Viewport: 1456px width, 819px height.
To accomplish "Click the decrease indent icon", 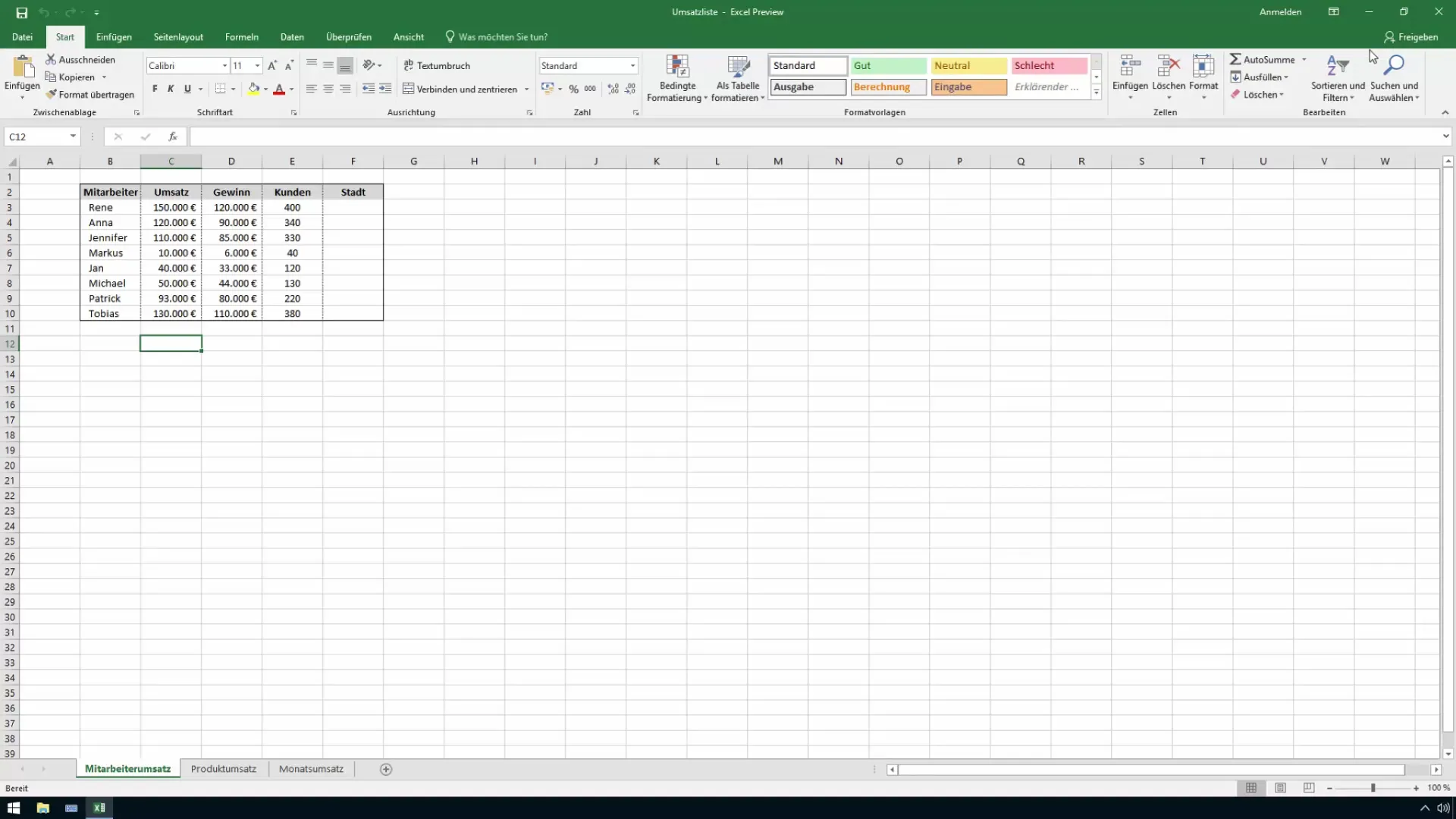I will point(369,89).
